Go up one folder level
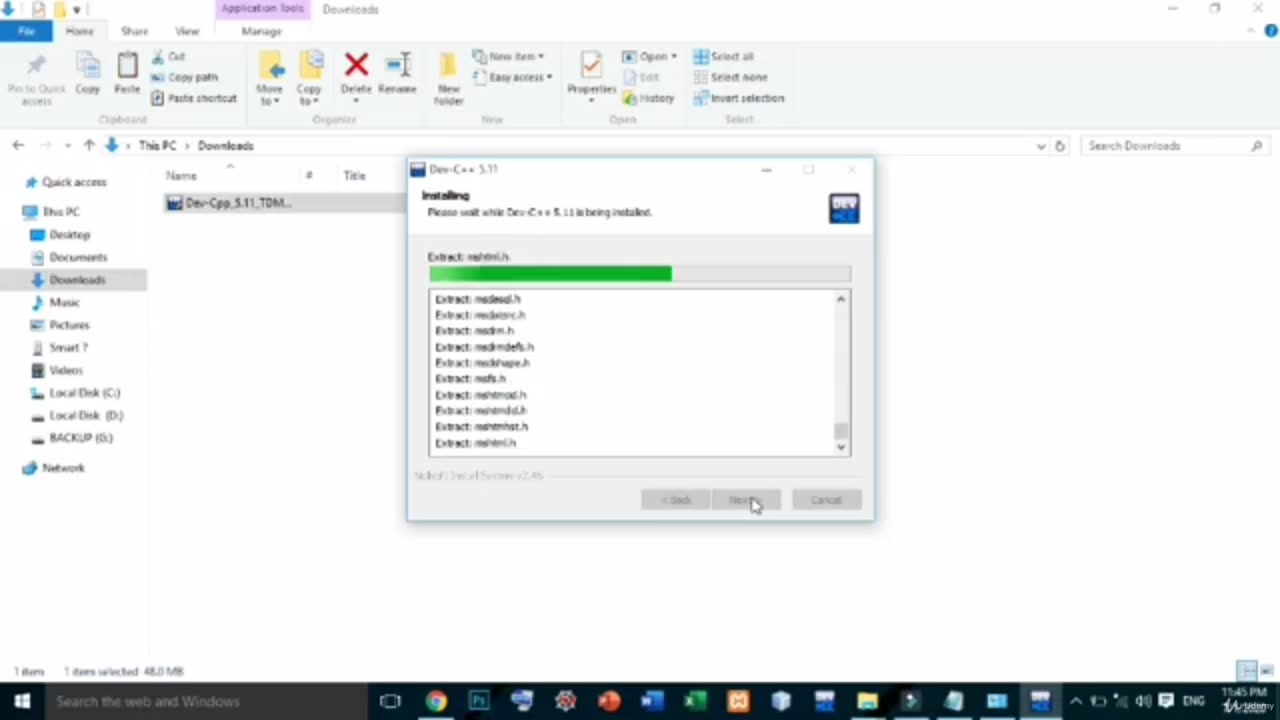Image resolution: width=1280 pixels, height=720 pixels. (x=89, y=146)
